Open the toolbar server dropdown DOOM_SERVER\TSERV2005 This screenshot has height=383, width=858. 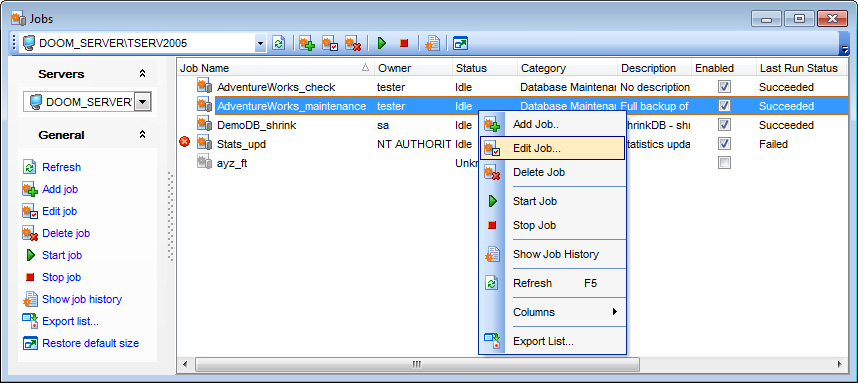pos(260,43)
